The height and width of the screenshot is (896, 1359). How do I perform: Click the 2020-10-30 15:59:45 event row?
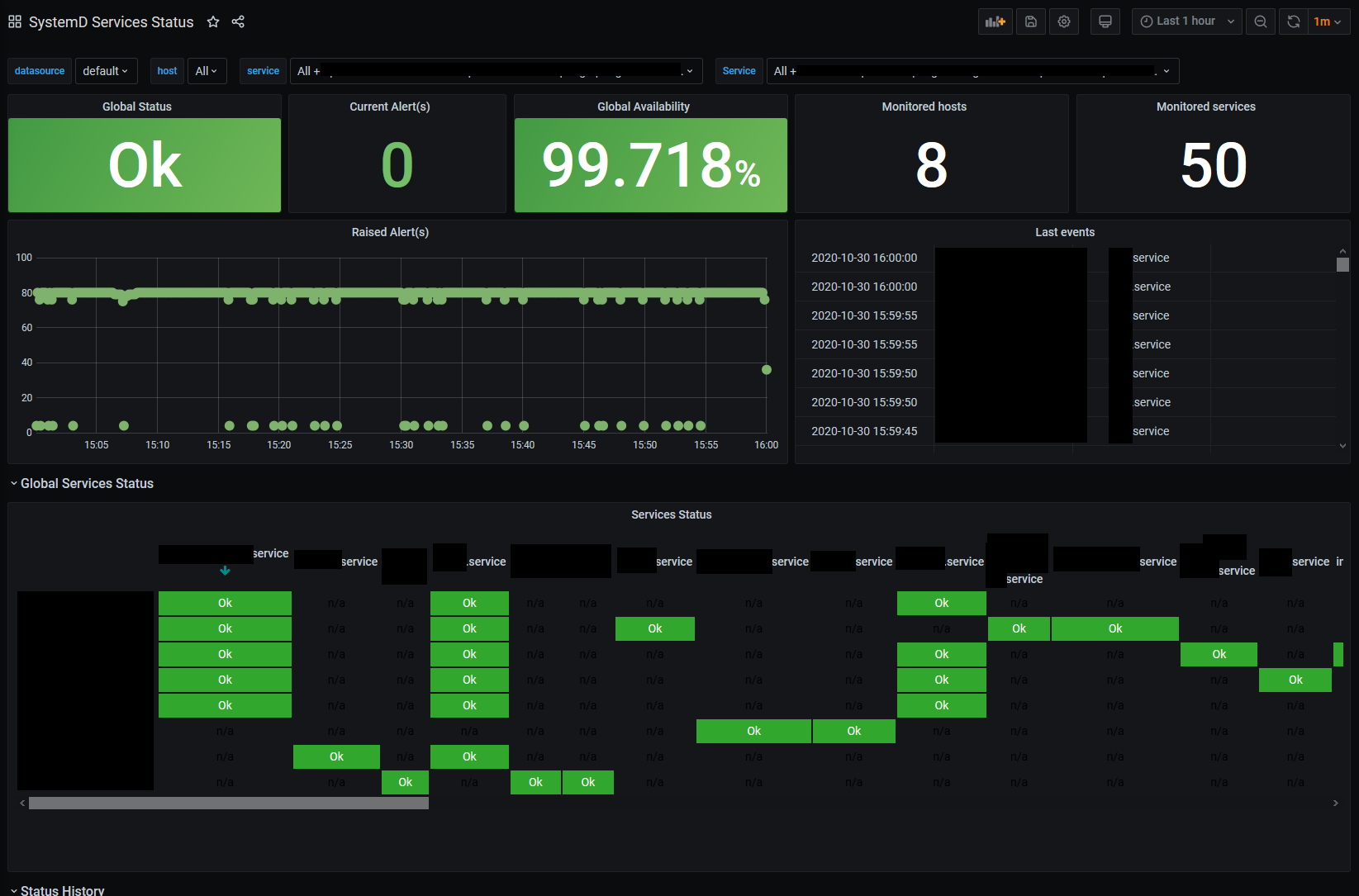[1066, 431]
